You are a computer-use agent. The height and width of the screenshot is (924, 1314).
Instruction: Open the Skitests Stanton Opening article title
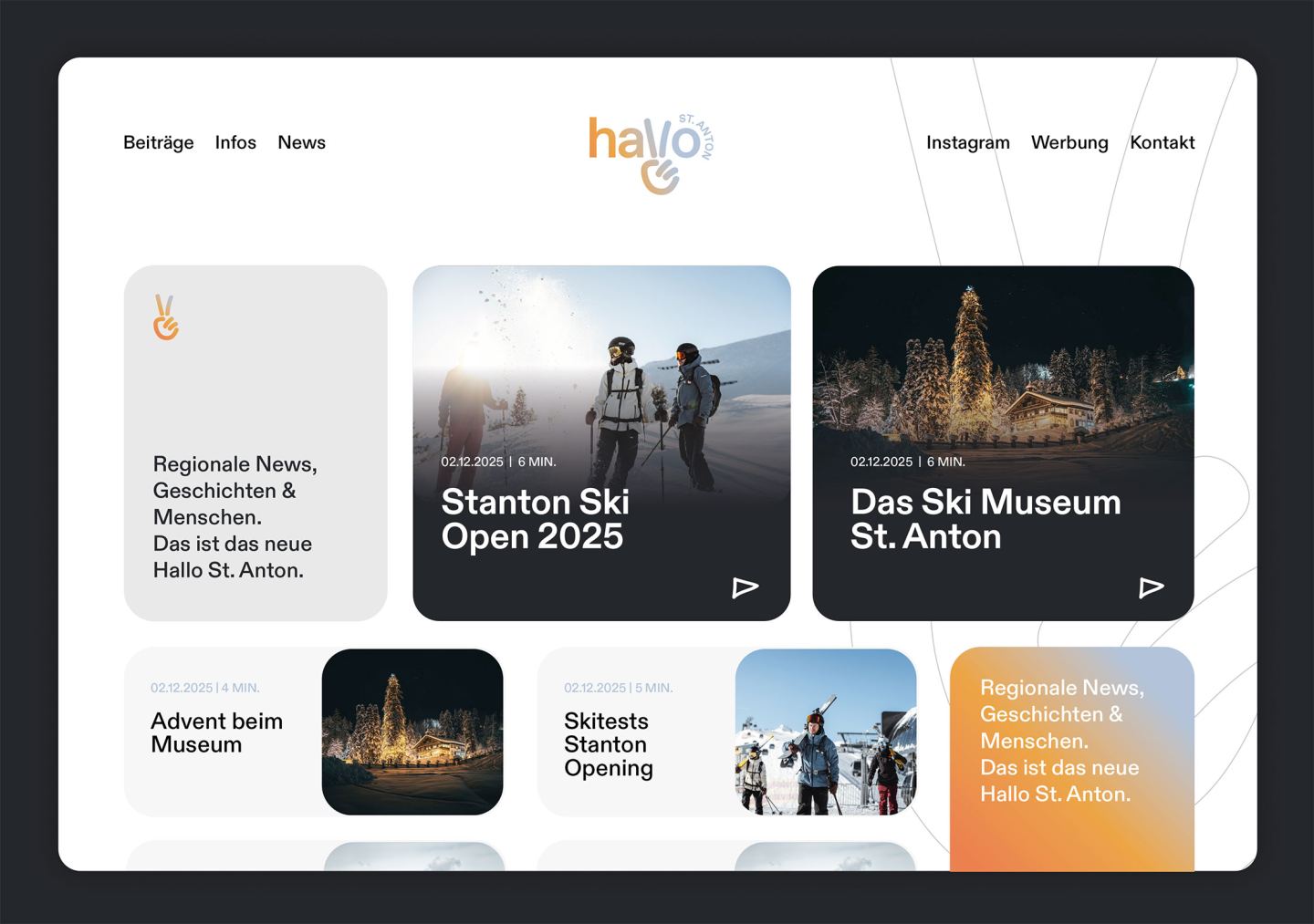click(609, 744)
